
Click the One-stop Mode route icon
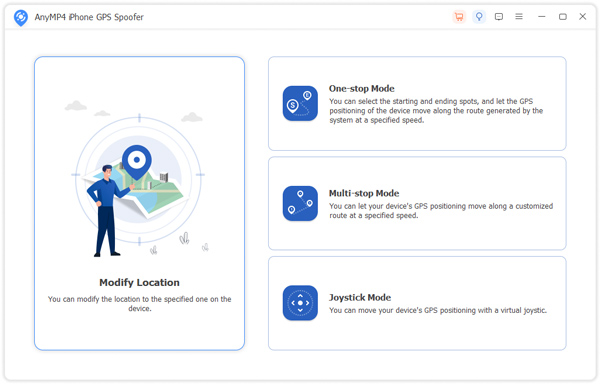(x=300, y=103)
